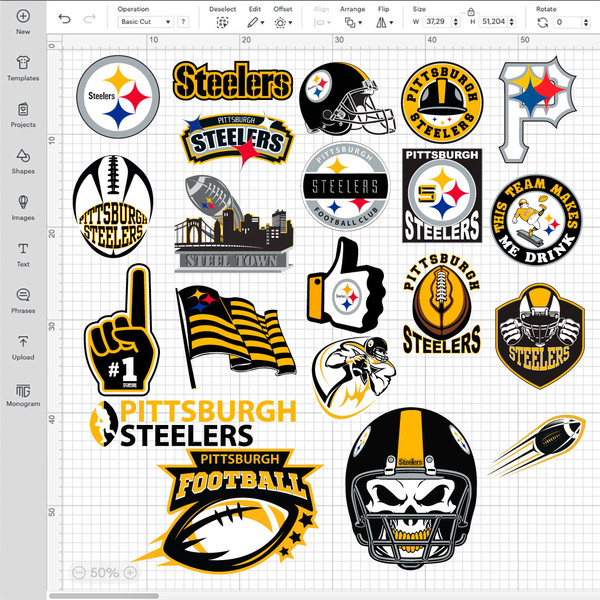
Task: Click the width size field
Action: (436, 22)
